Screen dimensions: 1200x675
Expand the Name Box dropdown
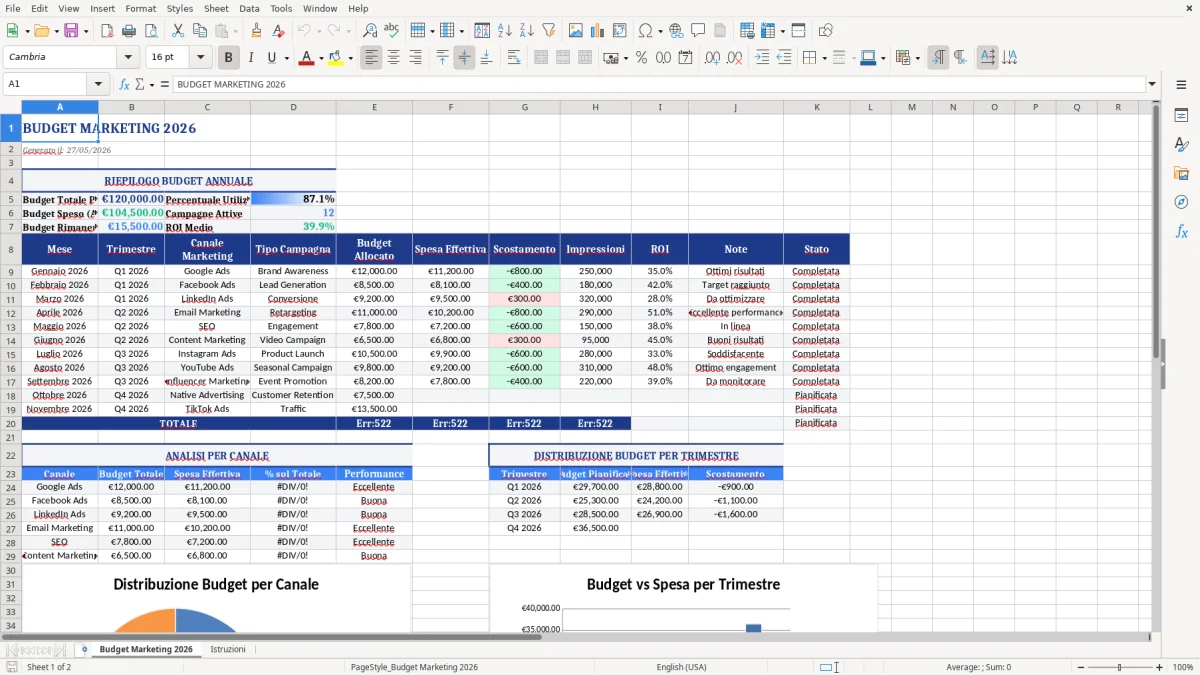(98, 84)
